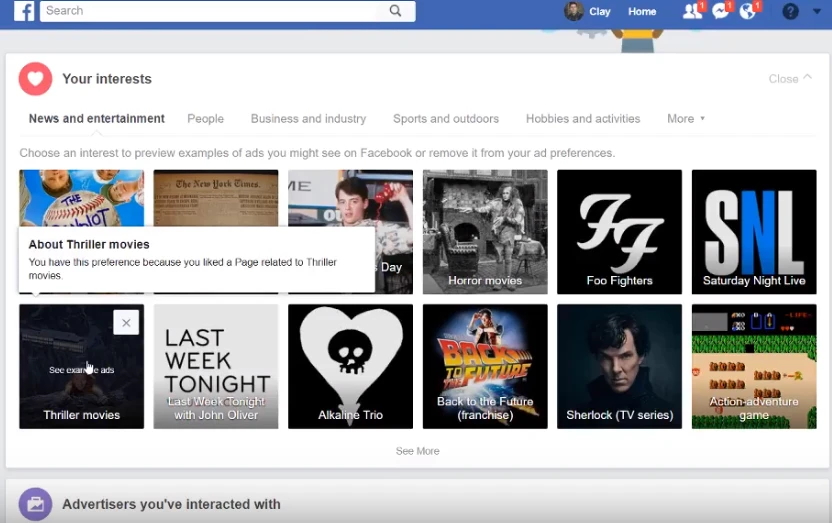Select the Saturday Night Live tile

click(754, 232)
